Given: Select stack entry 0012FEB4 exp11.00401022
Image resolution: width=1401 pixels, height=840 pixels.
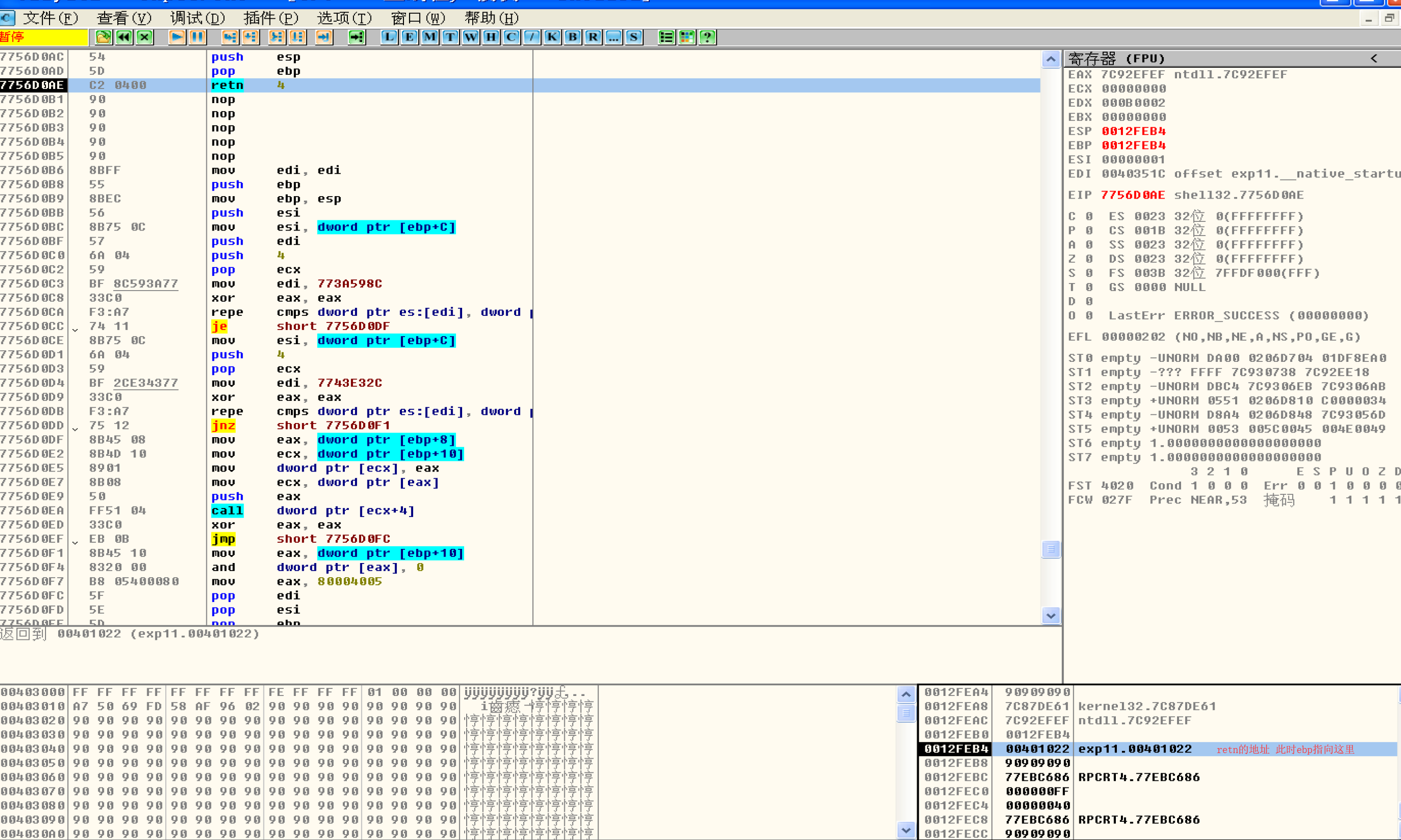Looking at the screenshot, I should [1159, 749].
